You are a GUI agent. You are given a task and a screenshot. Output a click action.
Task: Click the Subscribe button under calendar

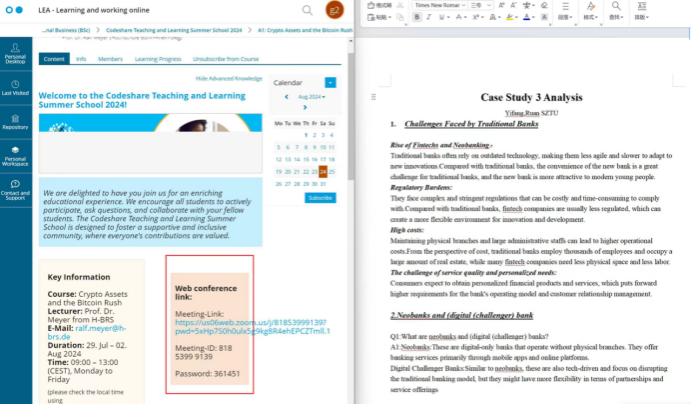pyautogui.click(x=320, y=198)
